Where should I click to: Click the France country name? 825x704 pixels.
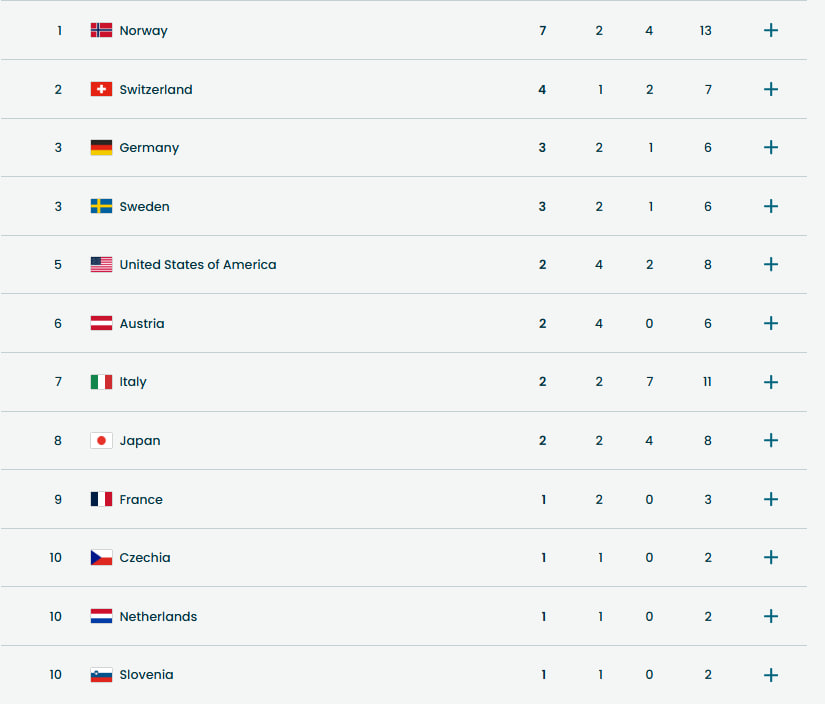[141, 499]
